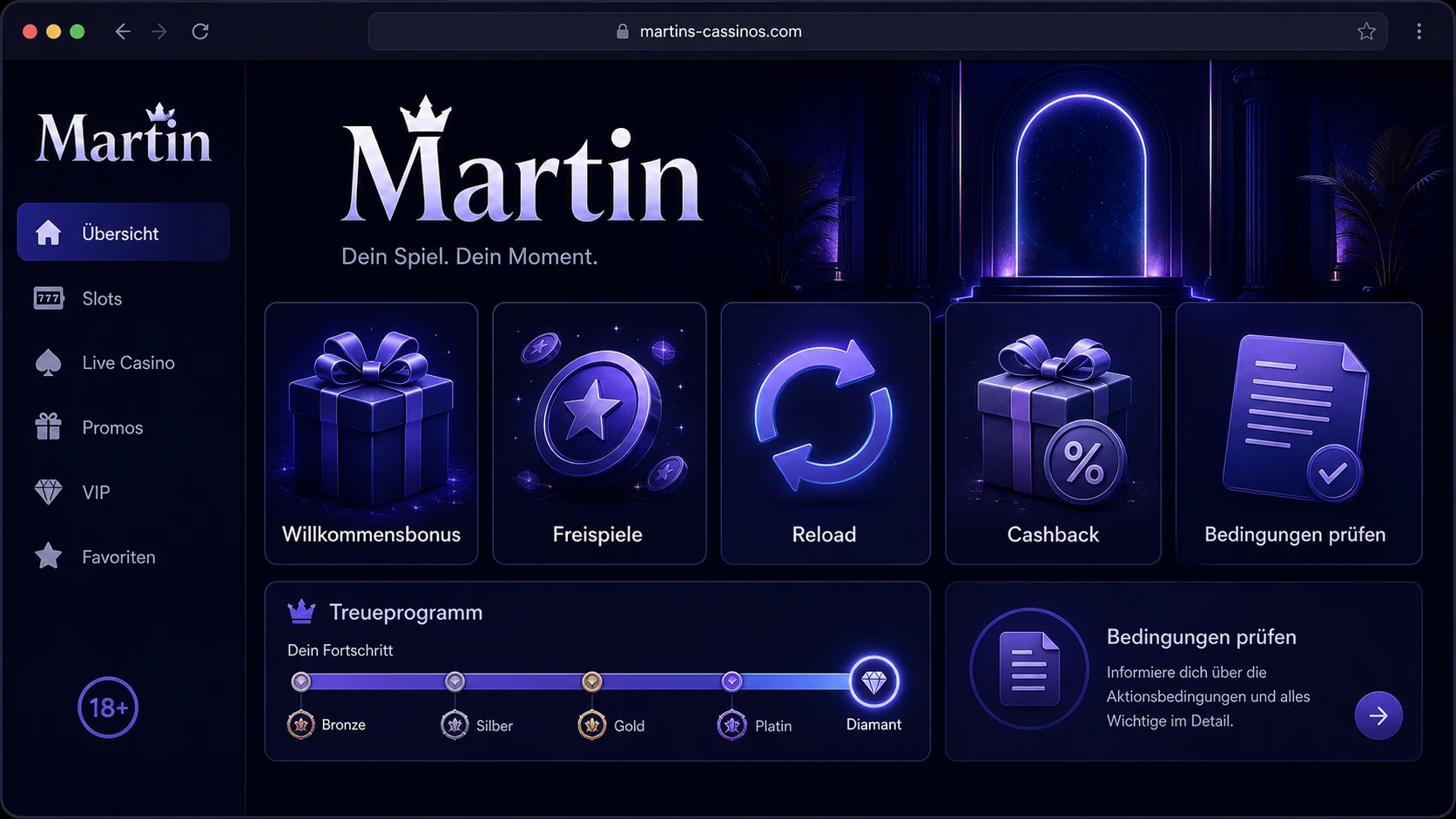Viewport: 1456px width, 819px height.
Task: Click the Gold marker on progress bar
Action: [x=592, y=681]
